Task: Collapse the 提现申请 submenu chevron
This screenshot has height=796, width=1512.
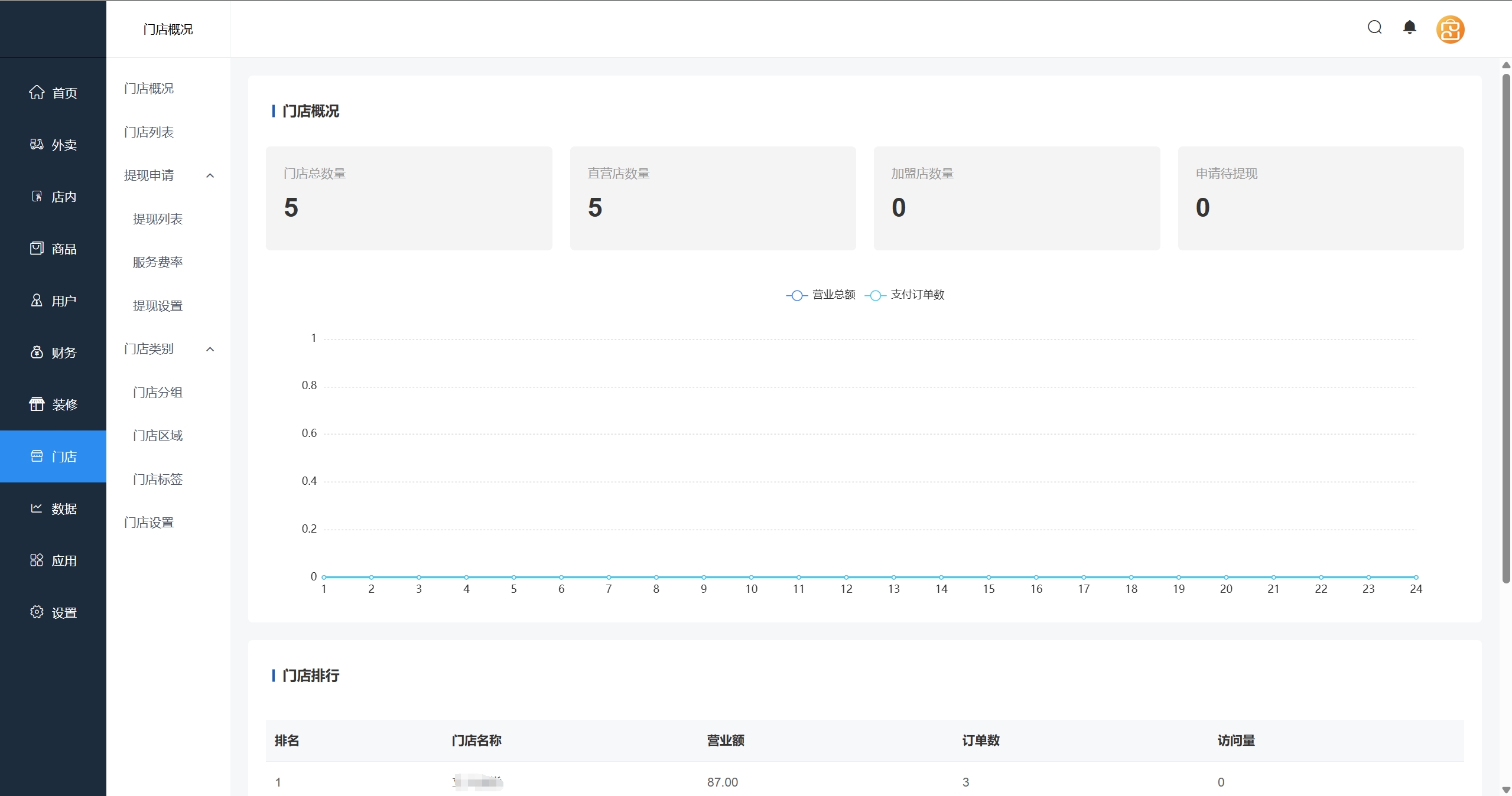Action: point(210,175)
